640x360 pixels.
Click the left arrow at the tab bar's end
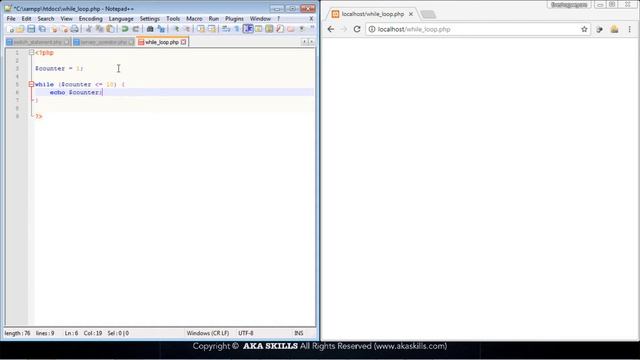click(304, 42)
